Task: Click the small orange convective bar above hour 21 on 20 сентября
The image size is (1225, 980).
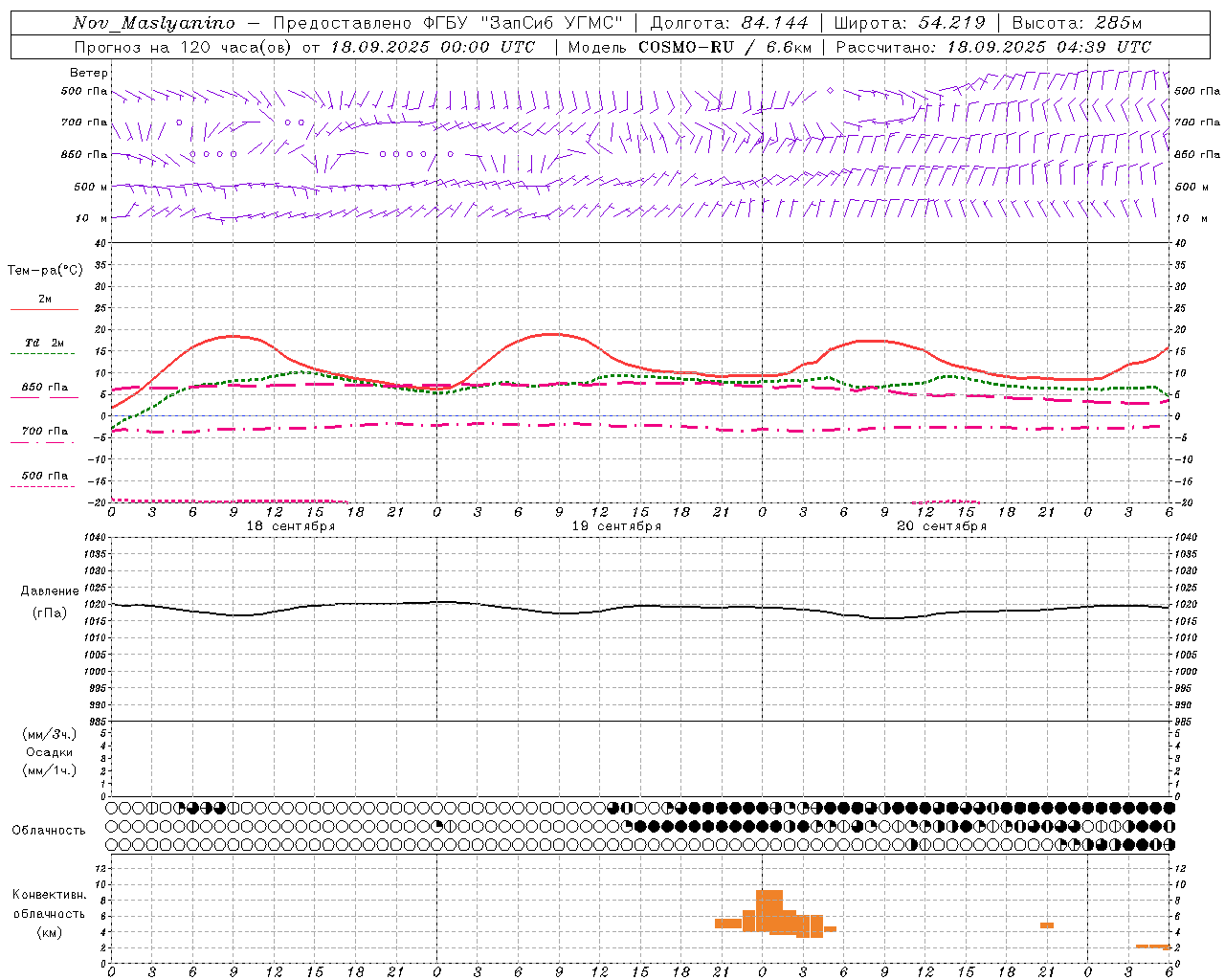Action: pos(1047,925)
